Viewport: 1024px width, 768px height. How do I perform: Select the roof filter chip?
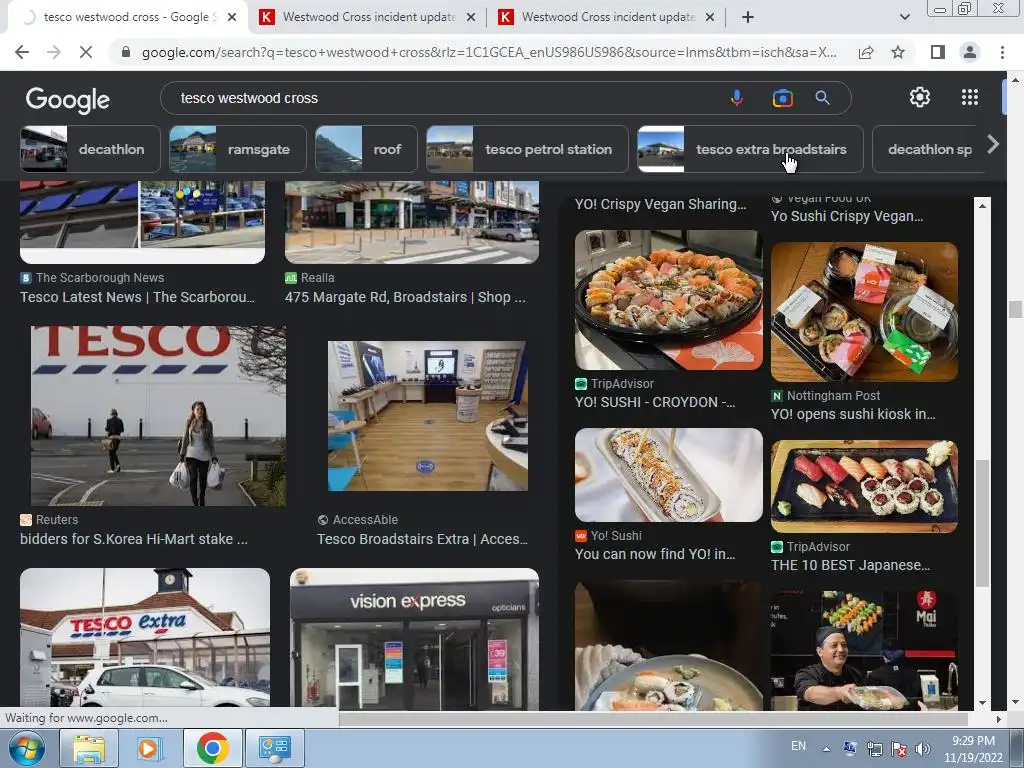[x=366, y=149]
